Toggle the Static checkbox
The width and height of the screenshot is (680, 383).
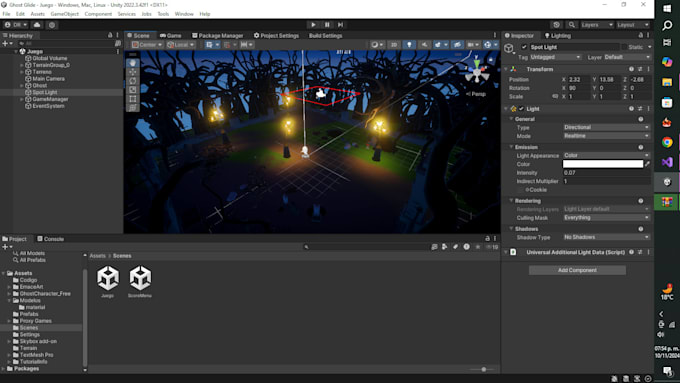[624, 47]
